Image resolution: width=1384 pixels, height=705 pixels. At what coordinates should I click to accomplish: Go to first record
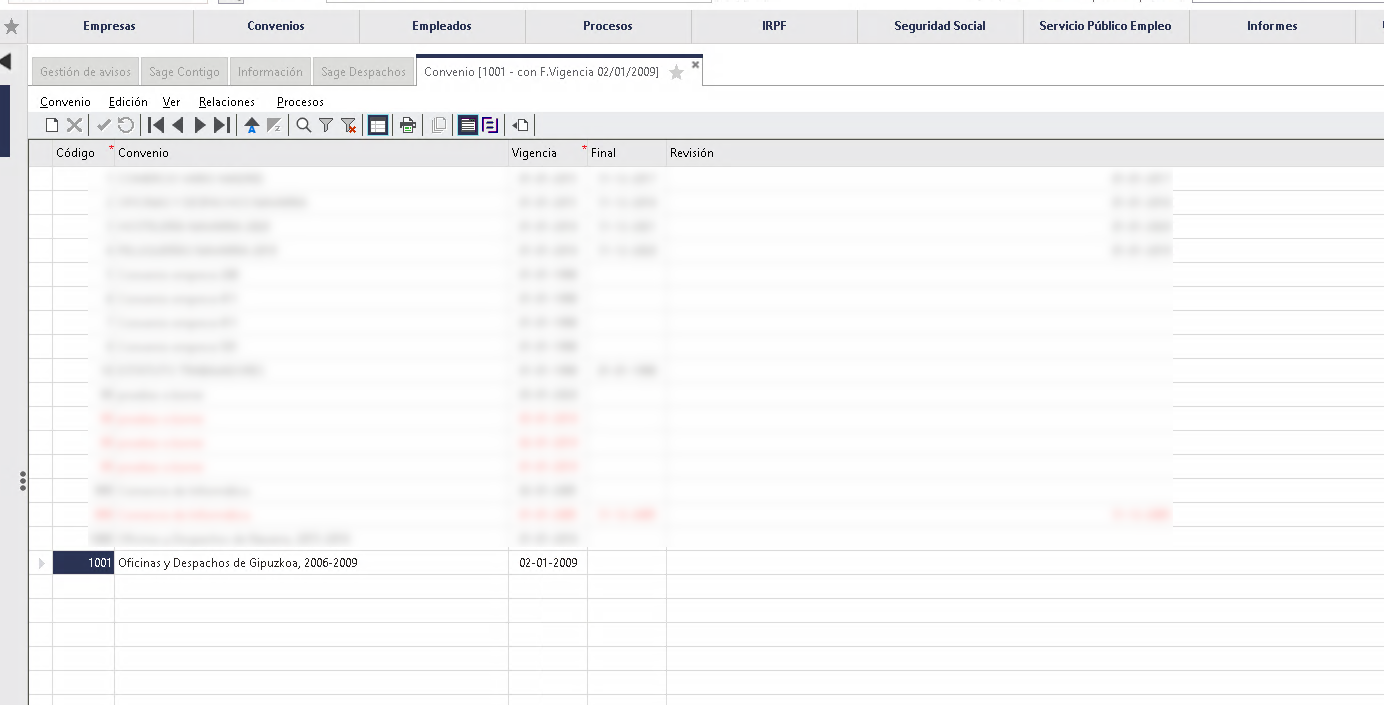[156, 125]
